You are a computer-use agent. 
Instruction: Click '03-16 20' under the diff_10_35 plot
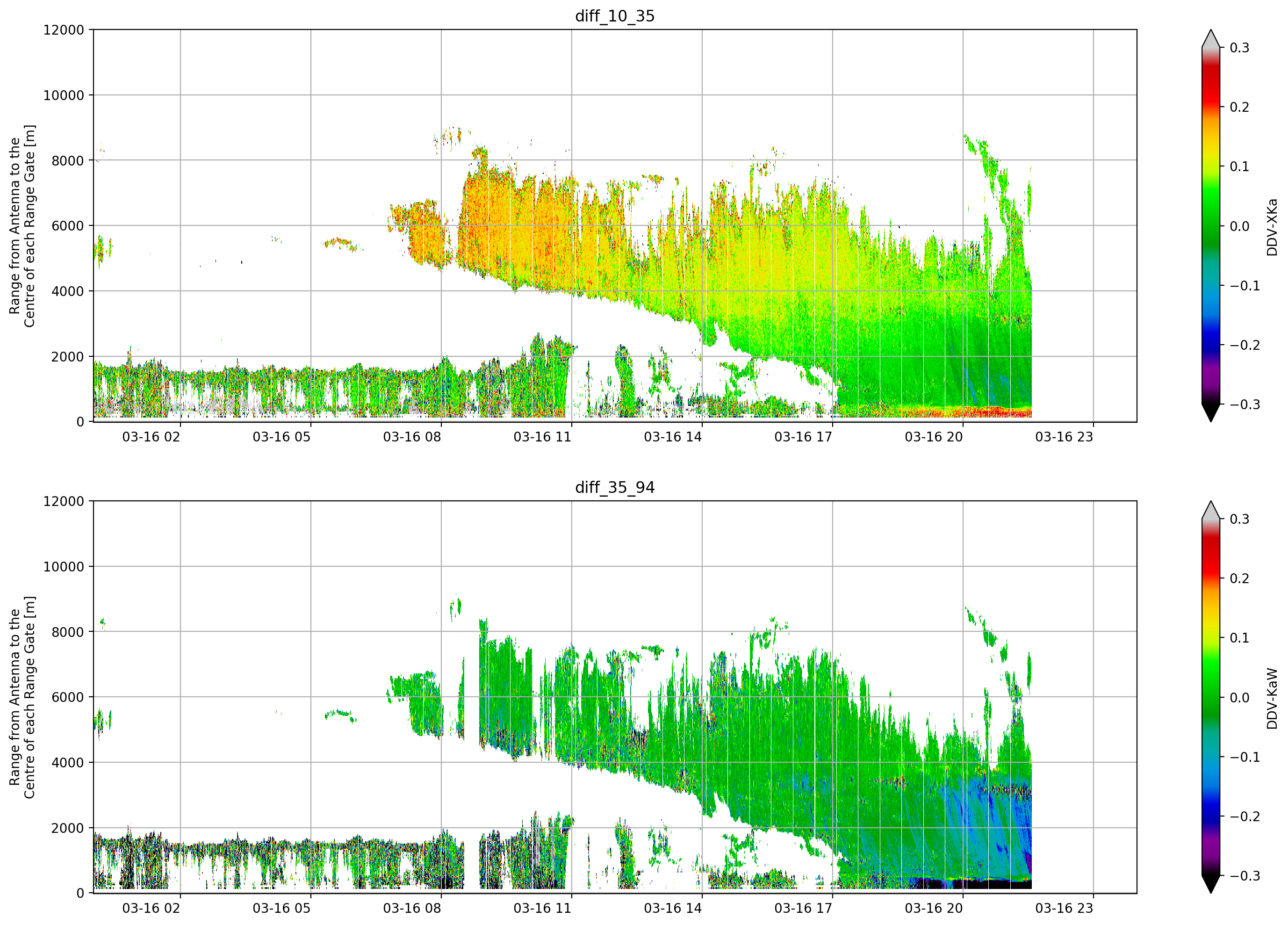click(x=934, y=437)
